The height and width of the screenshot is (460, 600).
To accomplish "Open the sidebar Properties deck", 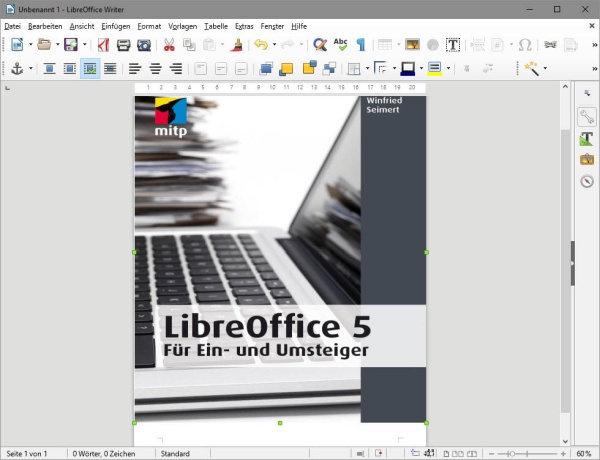I will pos(587,117).
